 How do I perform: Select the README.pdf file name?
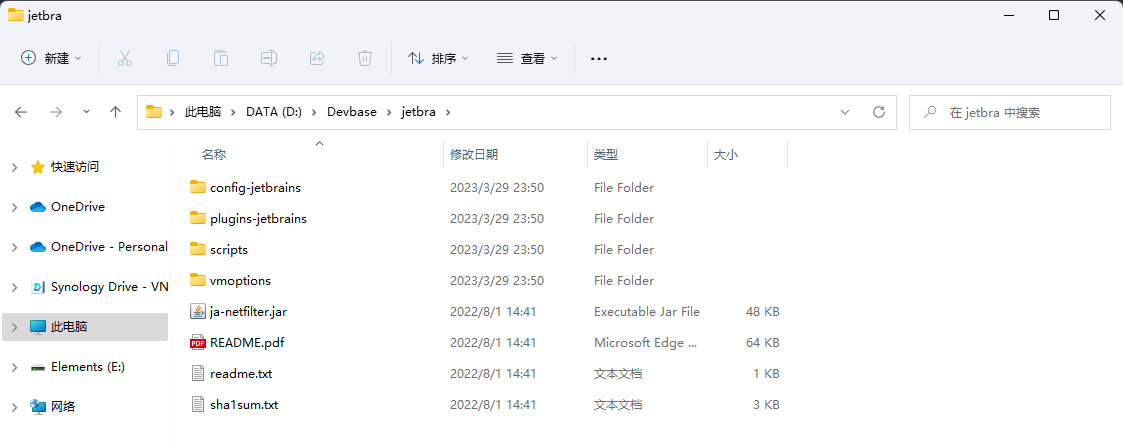247,343
